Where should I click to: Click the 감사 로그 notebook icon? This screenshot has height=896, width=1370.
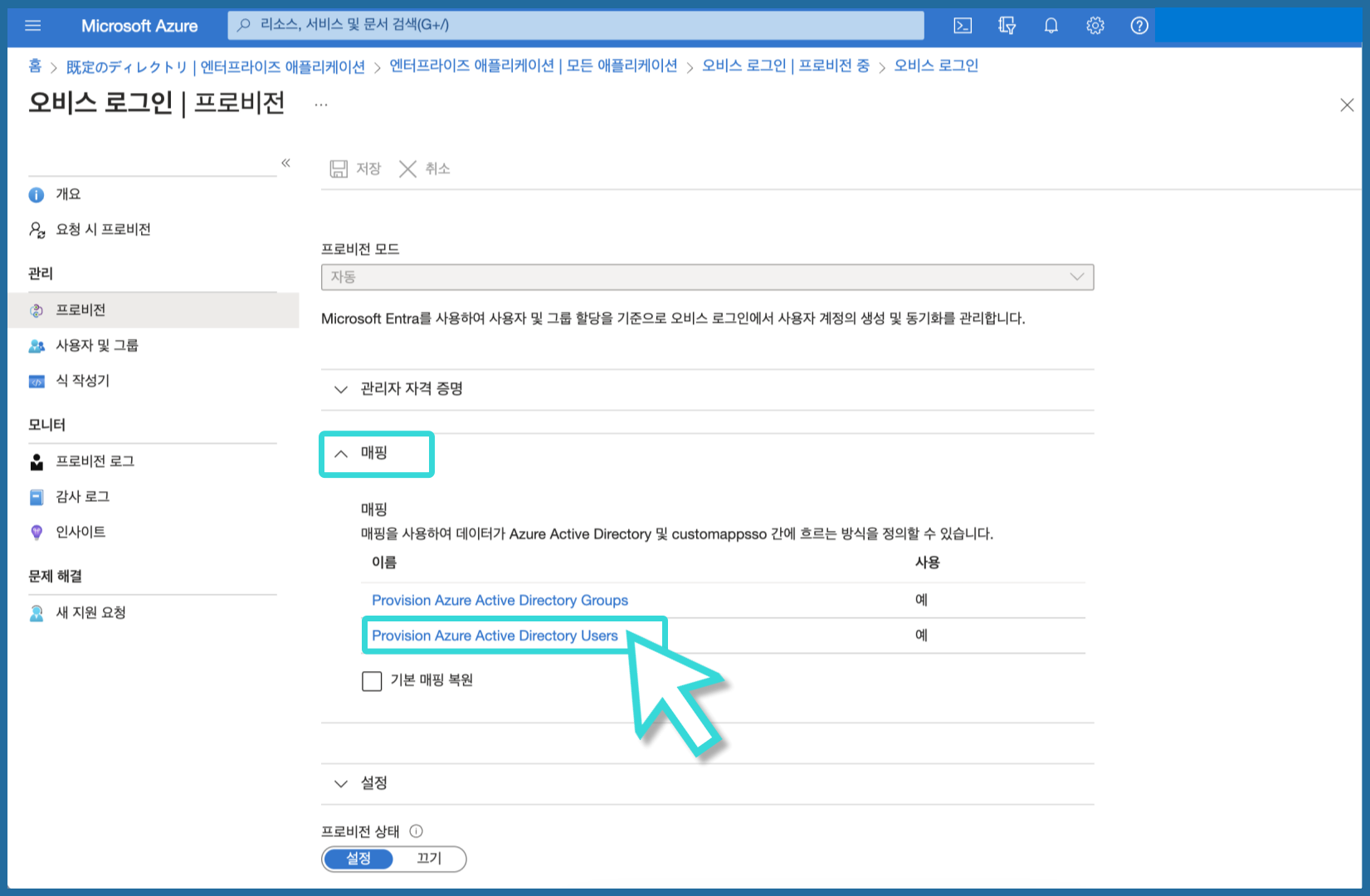point(37,498)
